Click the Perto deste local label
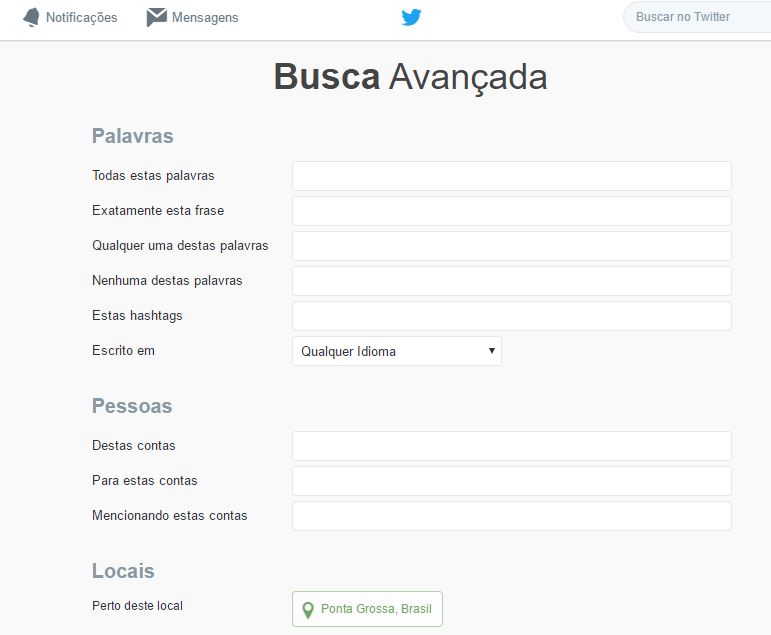 (x=137, y=606)
